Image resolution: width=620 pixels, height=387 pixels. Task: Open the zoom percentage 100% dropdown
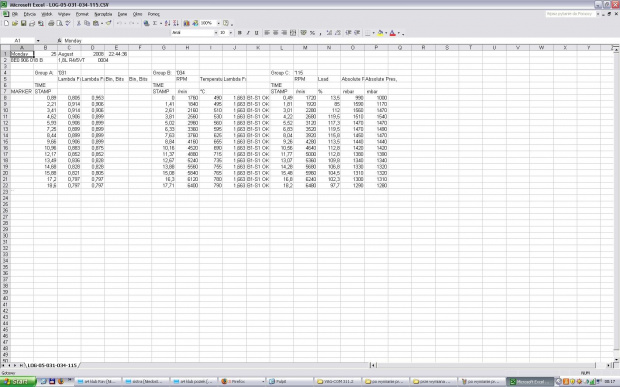click(218, 23)
